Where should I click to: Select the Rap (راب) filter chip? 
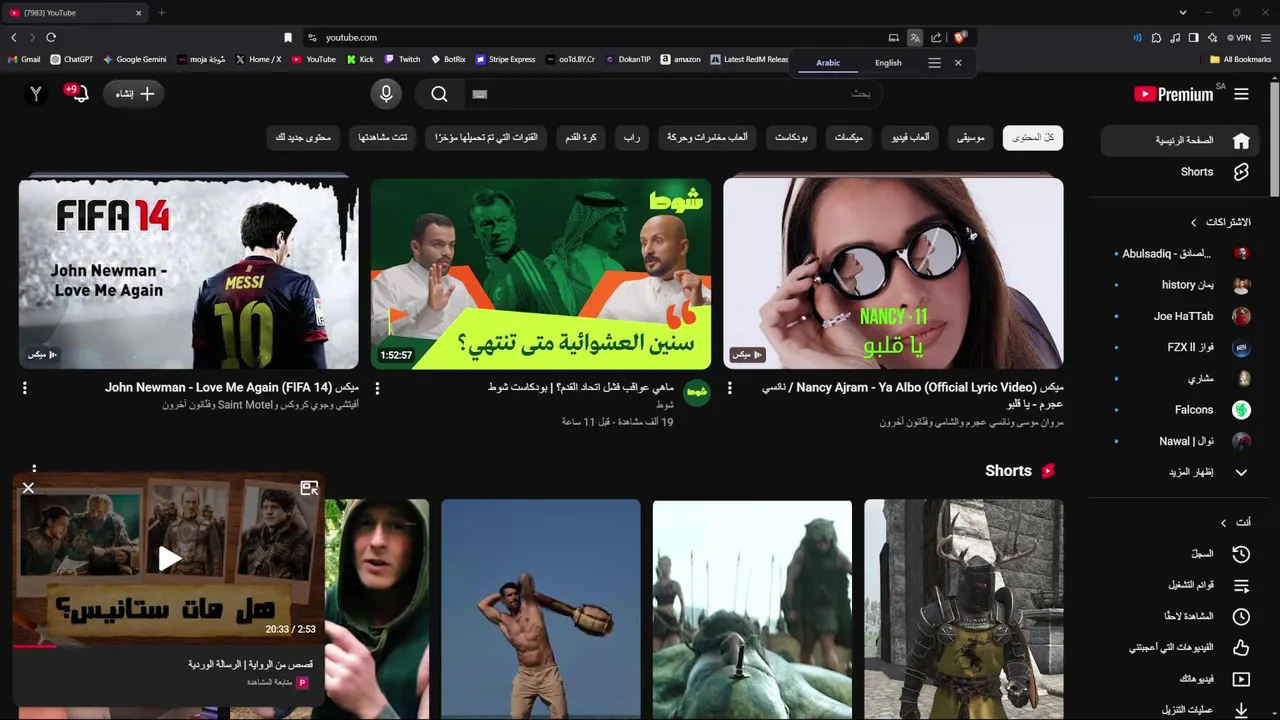(x=632, y=138)
